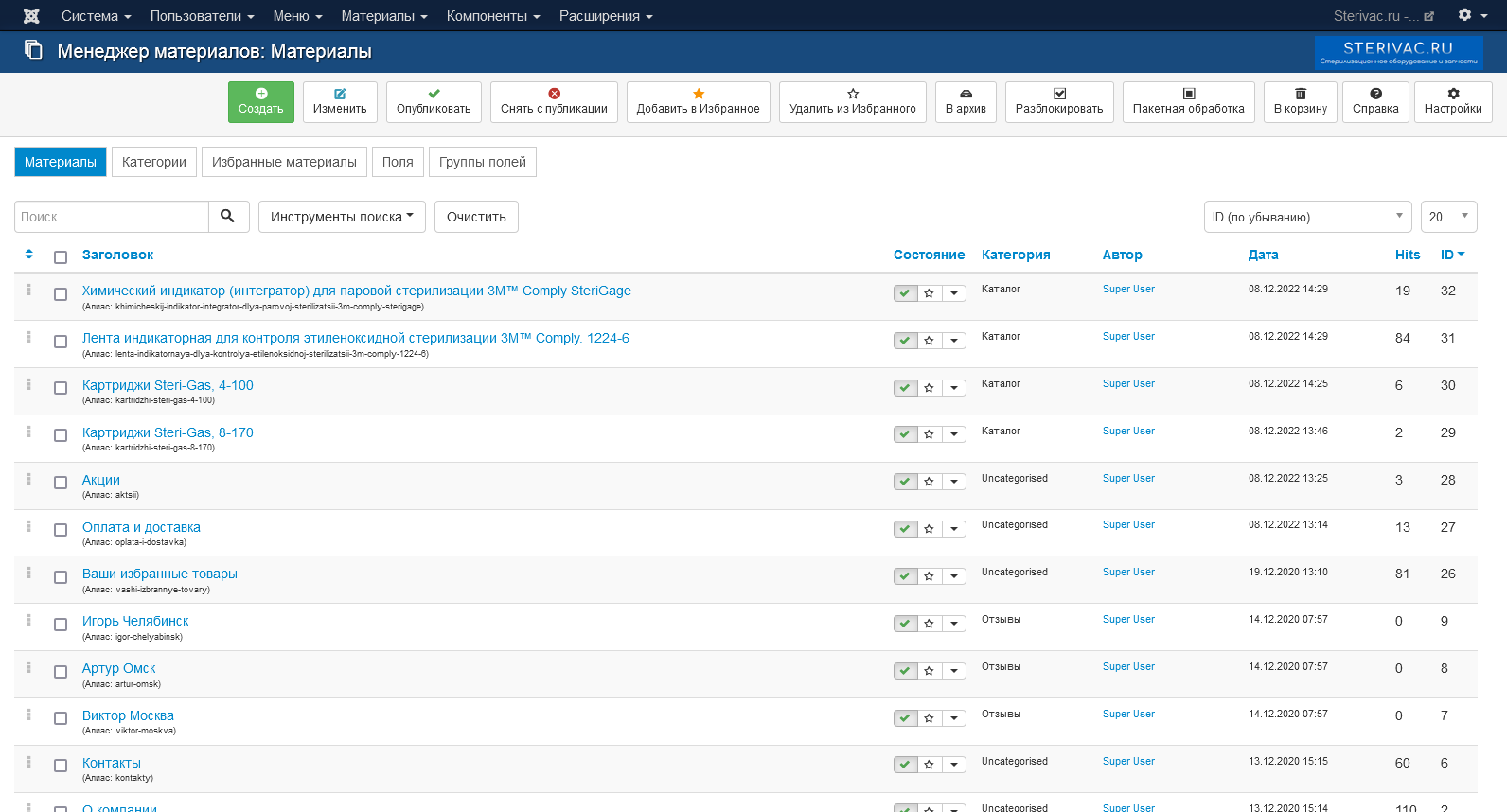Toggle featured star for Акции article

(x=930, y=482)
